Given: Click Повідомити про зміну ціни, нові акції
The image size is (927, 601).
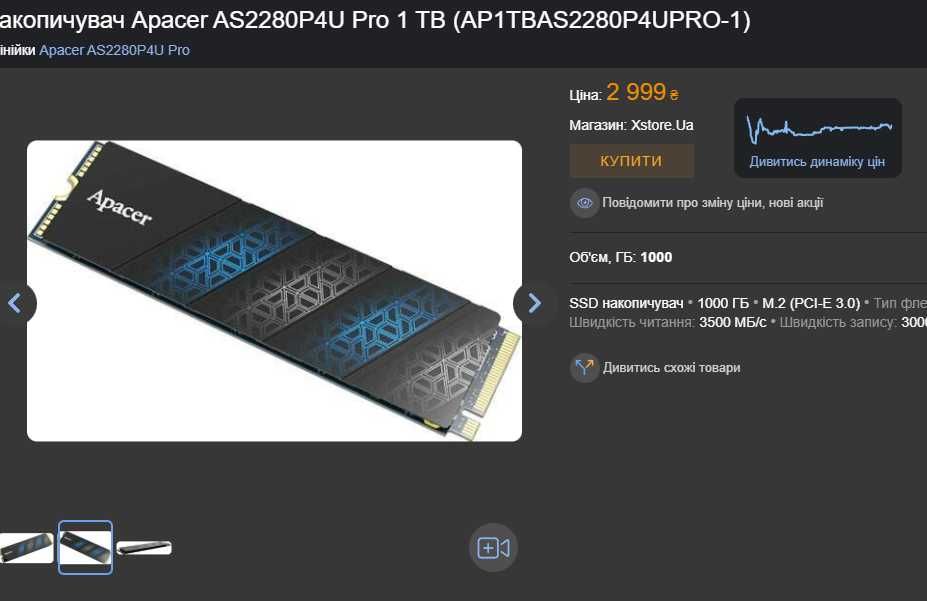Looking at the screenshot, I should (x=712, y=203).
